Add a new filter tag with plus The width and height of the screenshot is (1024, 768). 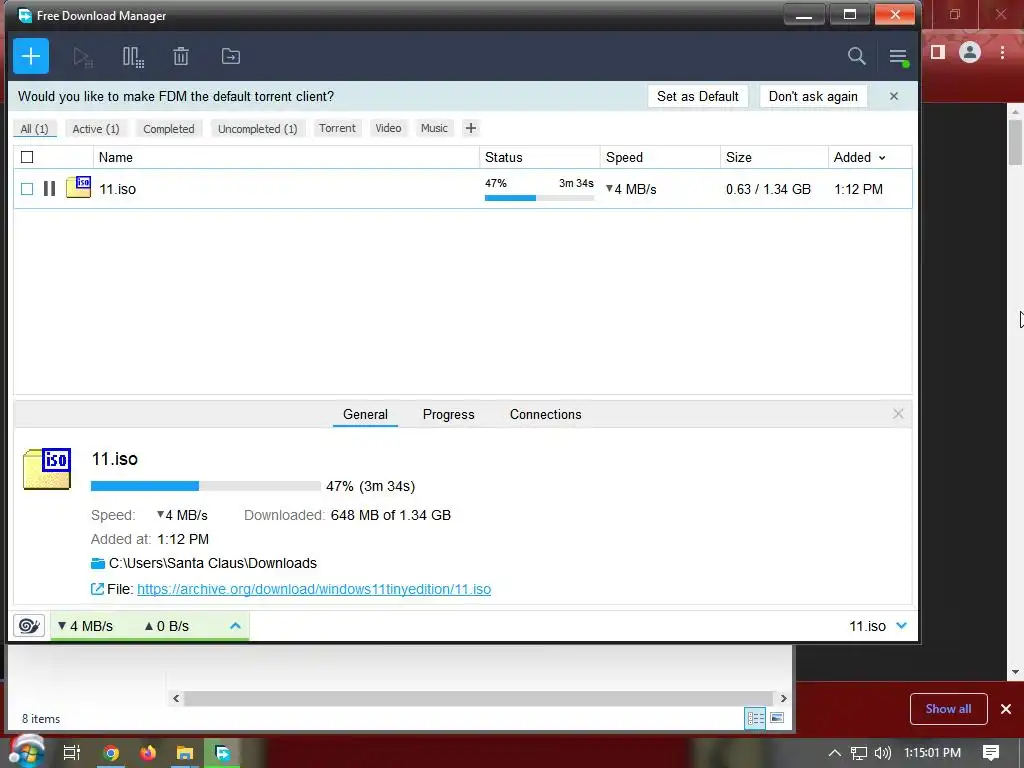tap(470, 128)
